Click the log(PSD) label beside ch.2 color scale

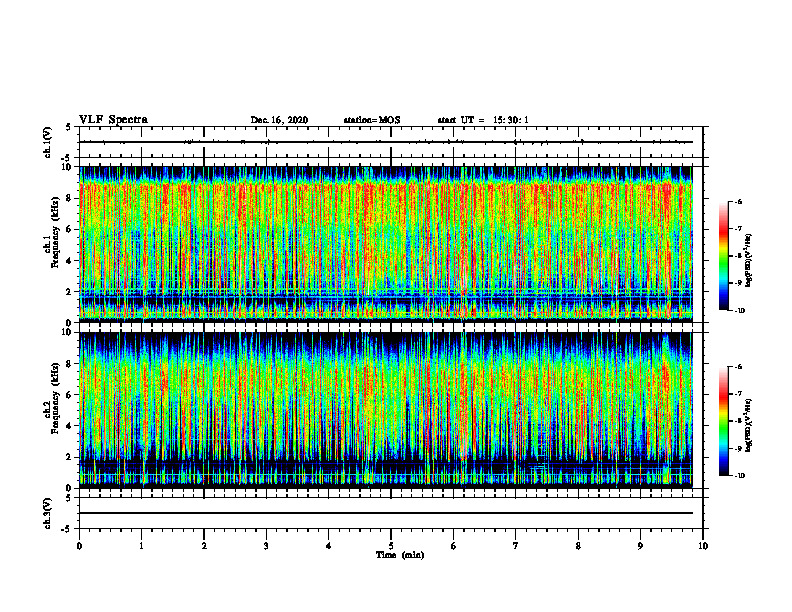coord(749,426)
